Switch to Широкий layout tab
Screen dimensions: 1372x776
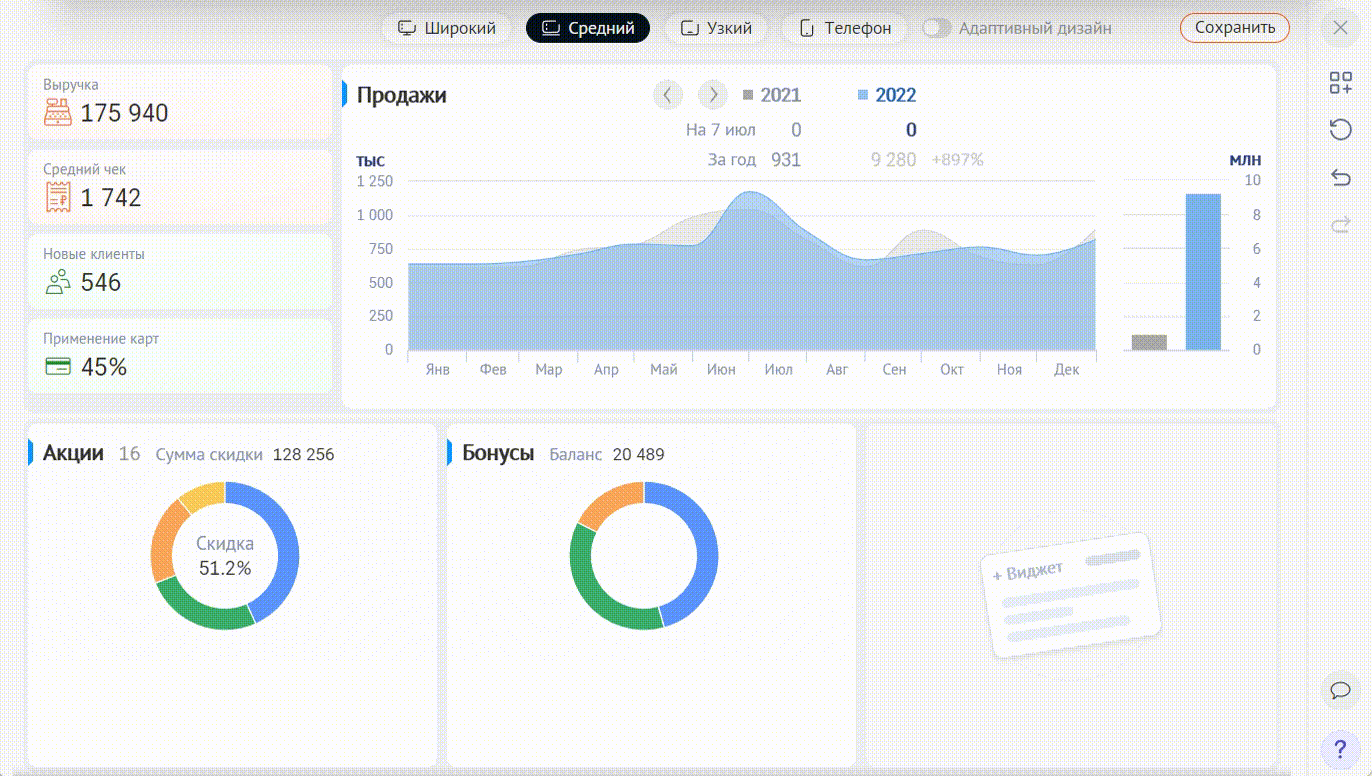click(x=447, y=28)
